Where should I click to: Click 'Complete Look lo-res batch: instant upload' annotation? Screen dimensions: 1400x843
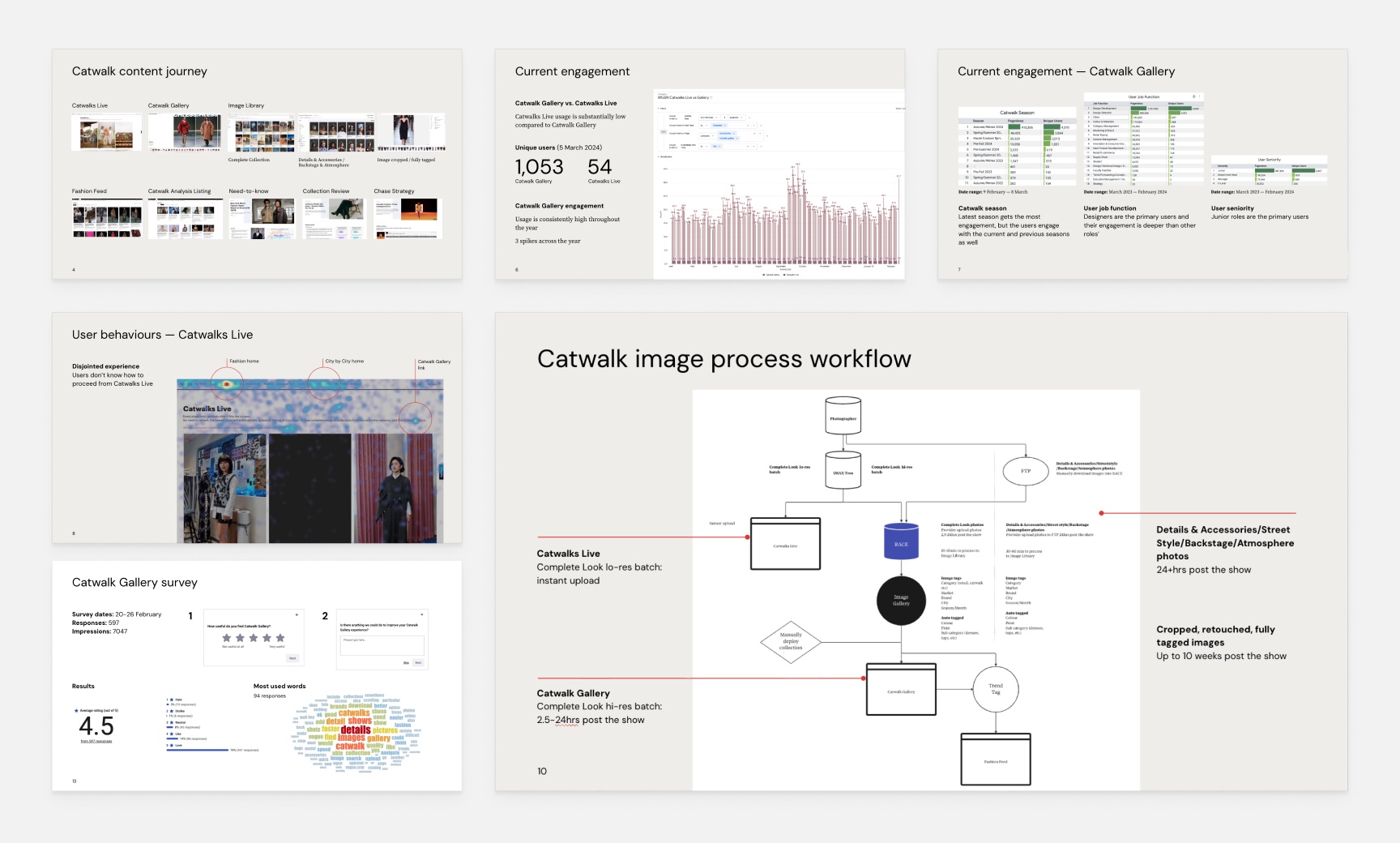[600, 574]
